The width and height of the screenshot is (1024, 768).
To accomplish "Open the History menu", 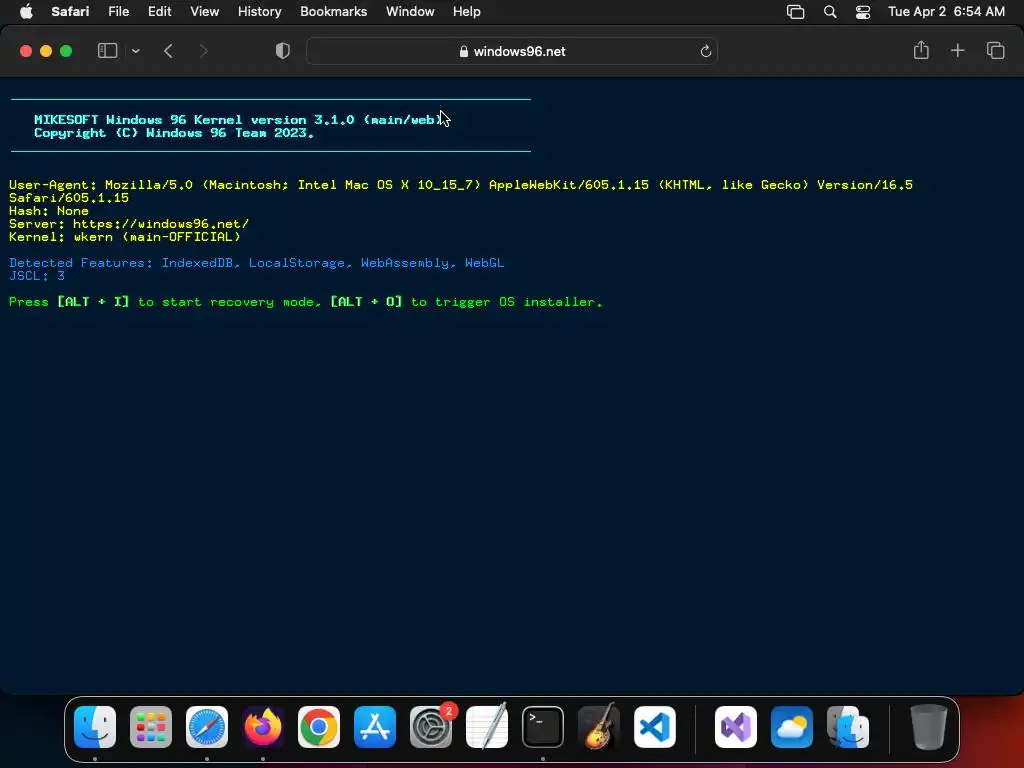I will point(259,12).
